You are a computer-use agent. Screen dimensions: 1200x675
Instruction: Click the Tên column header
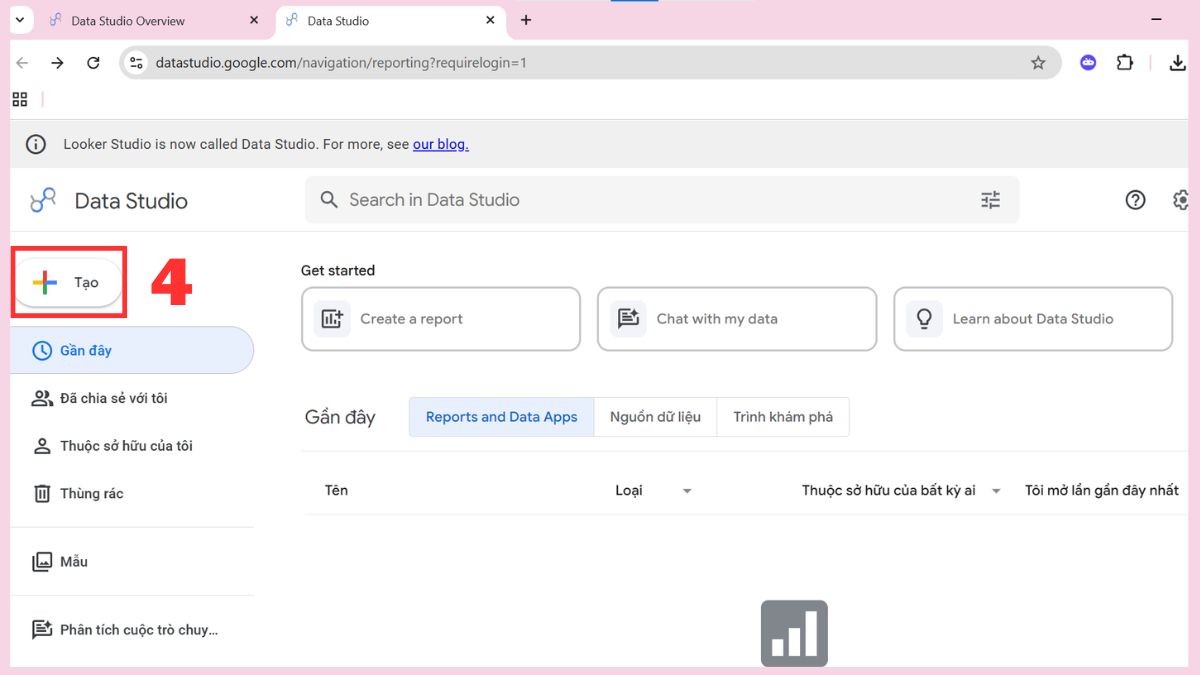click(336, 490)
